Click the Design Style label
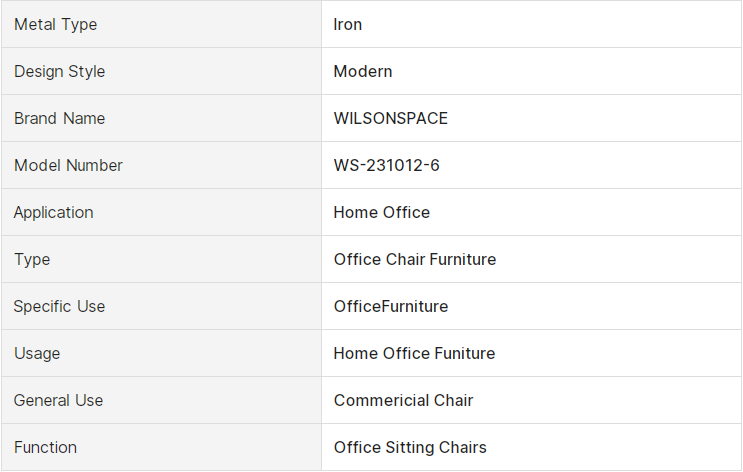743x472 pixels. tap(59, 71)
